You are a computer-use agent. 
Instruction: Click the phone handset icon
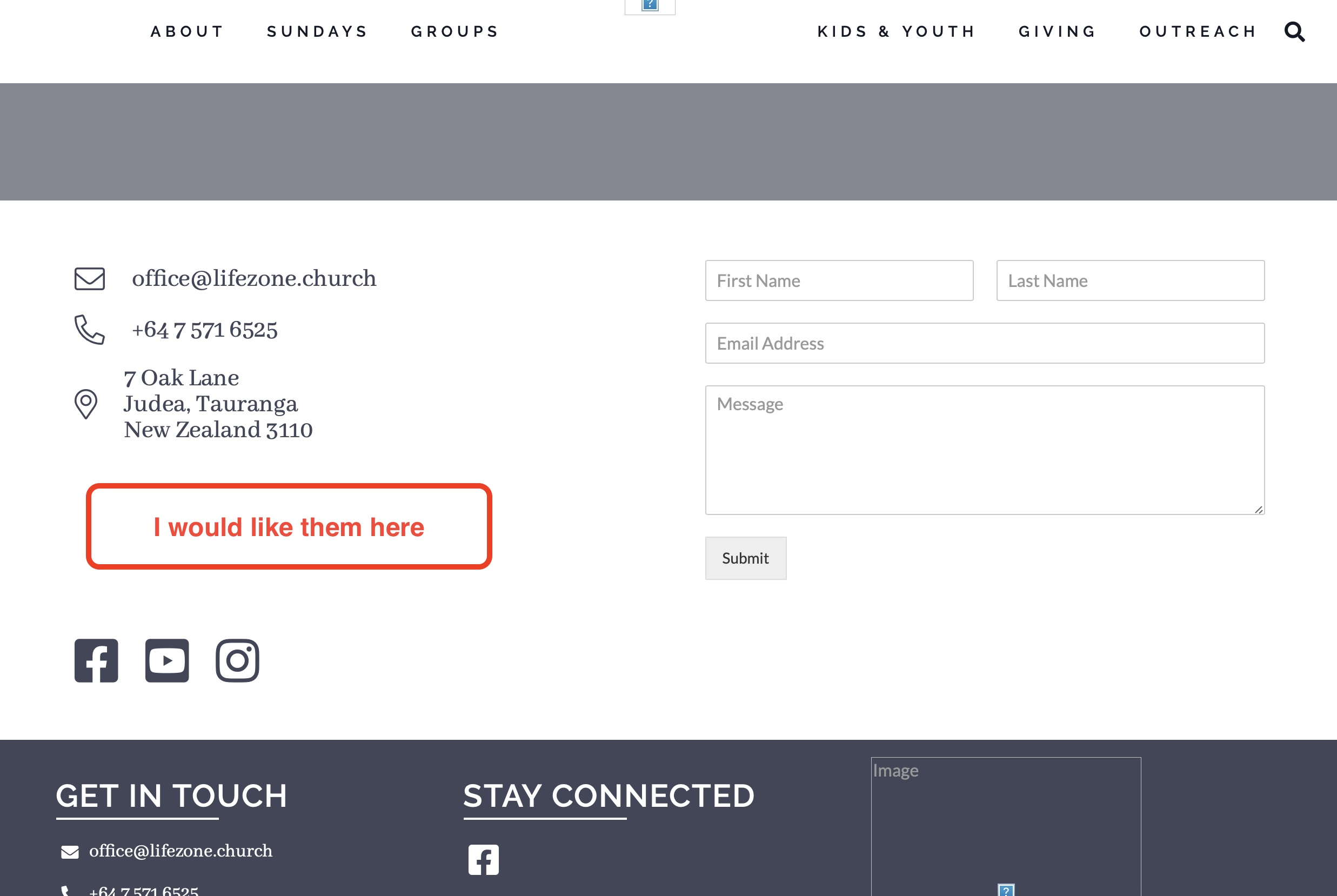(x=90, y=330)
